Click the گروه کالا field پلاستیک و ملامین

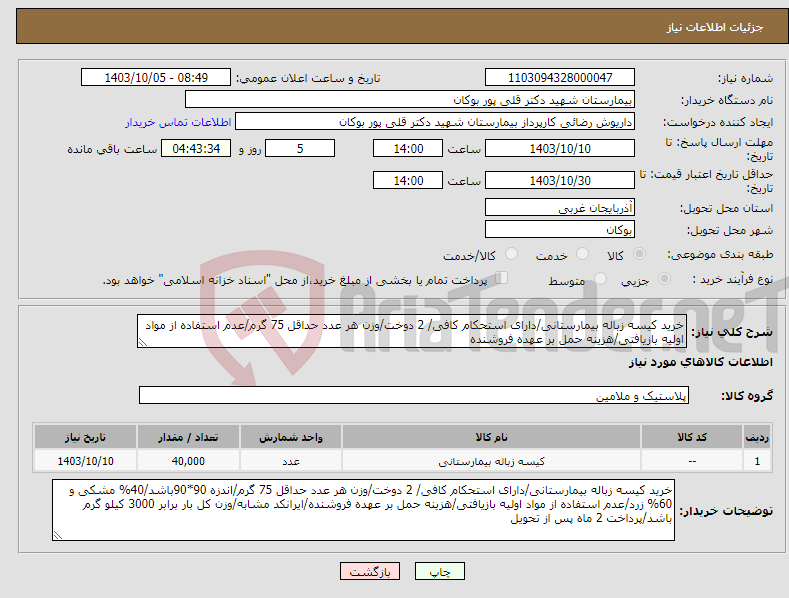(414, 395)
